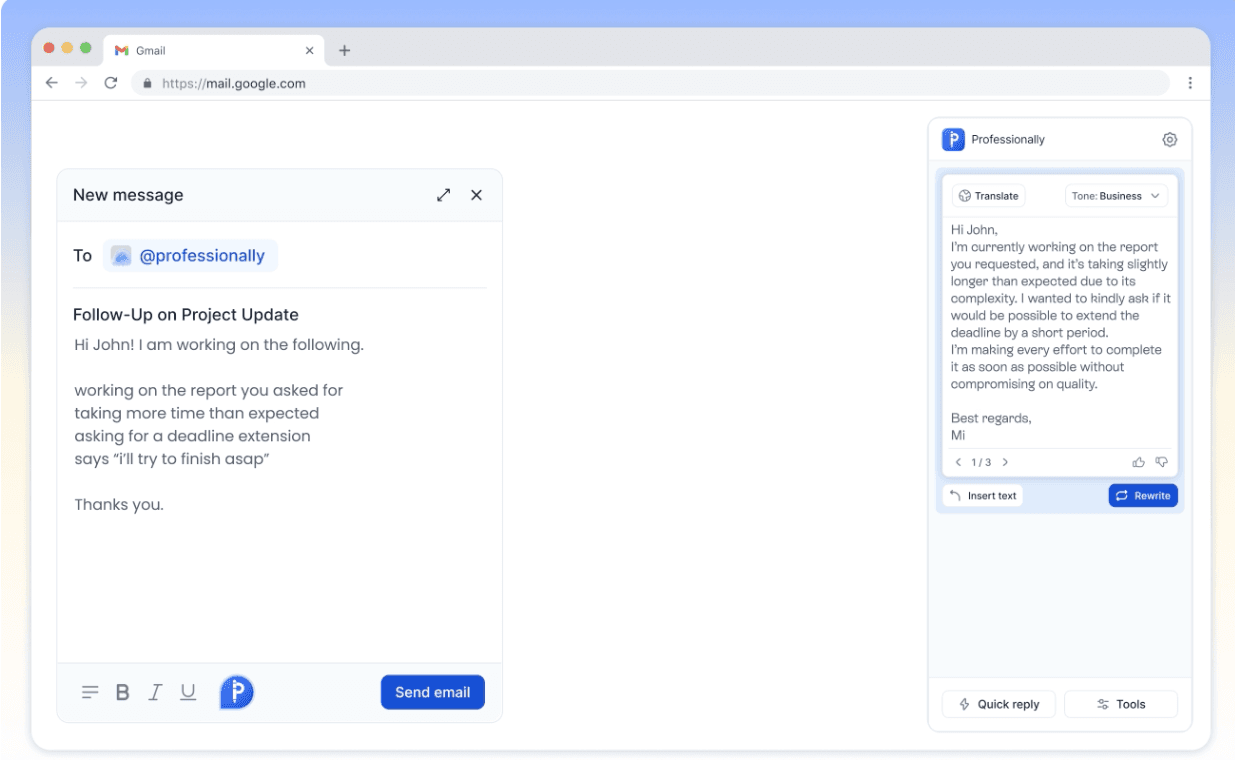This screenshot has height=760, width=1235.
Task: Click the 'taking more time than expected' line
Action: (197, 413)
